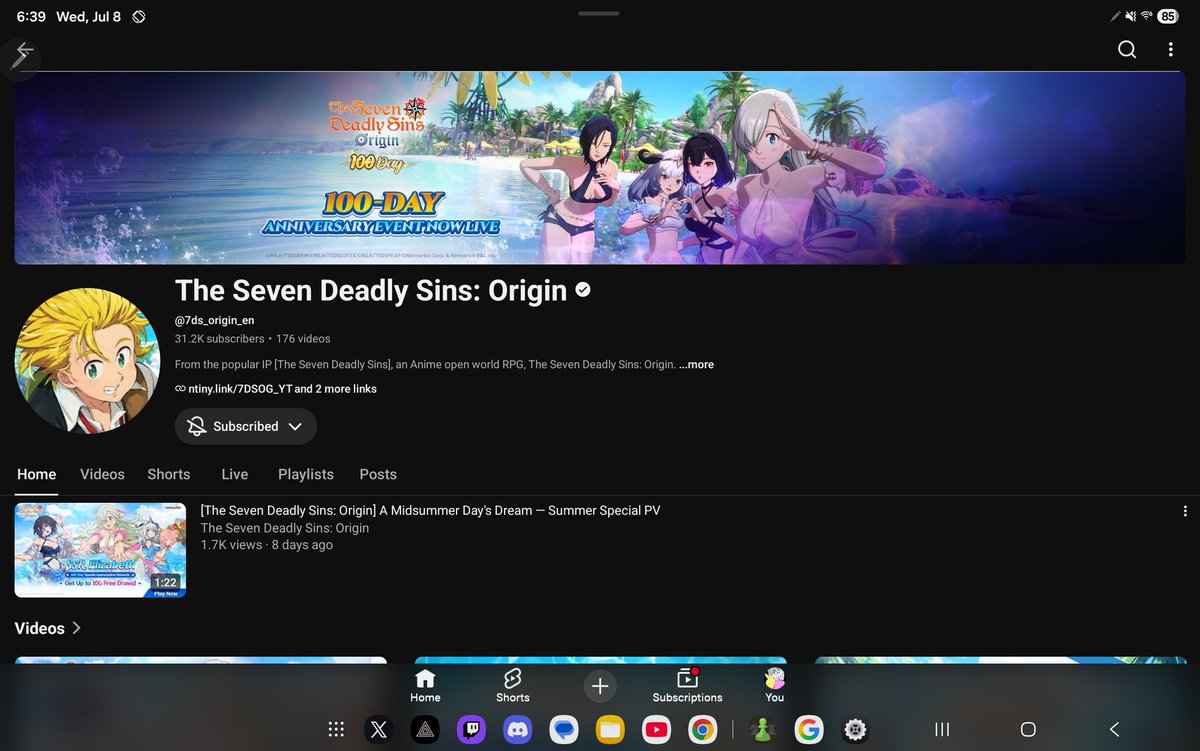Open the You profile tab
This screenshot has width=1200, height=751.
(x=775, y=686)
